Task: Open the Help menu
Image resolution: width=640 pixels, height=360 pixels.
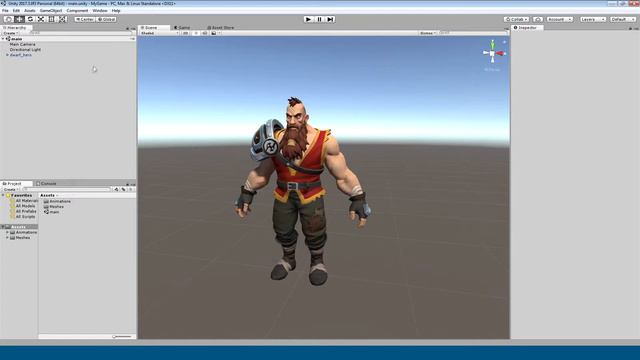Action: (116, 11)
